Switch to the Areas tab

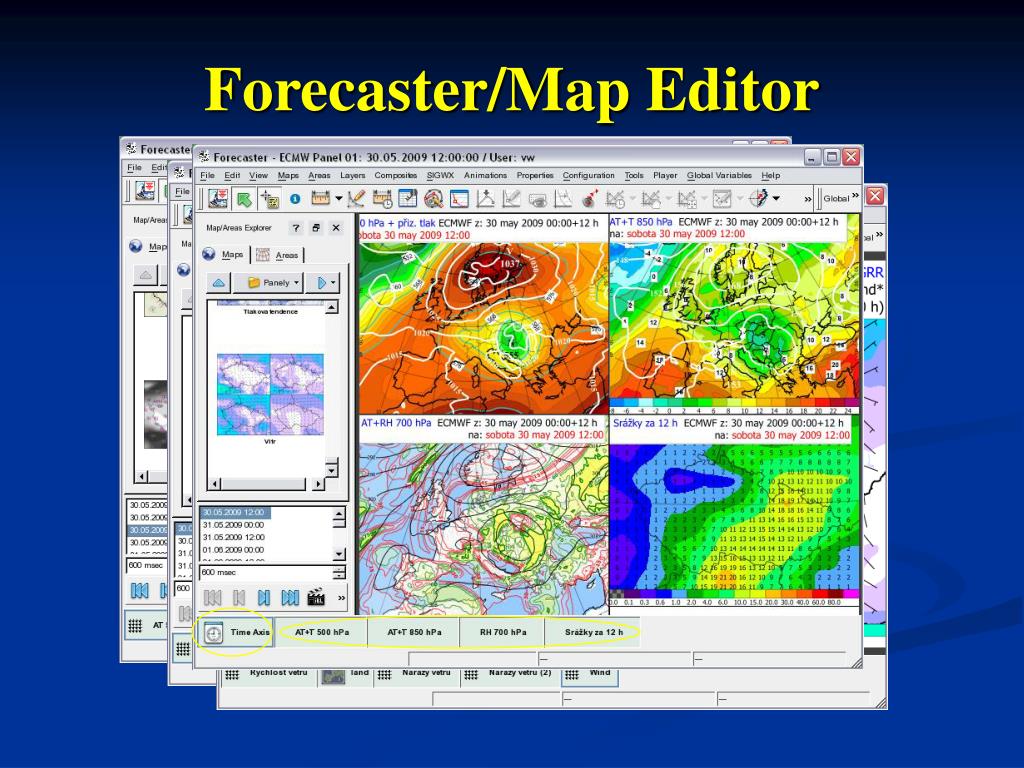pyautogui.click(x=279, y=255)
